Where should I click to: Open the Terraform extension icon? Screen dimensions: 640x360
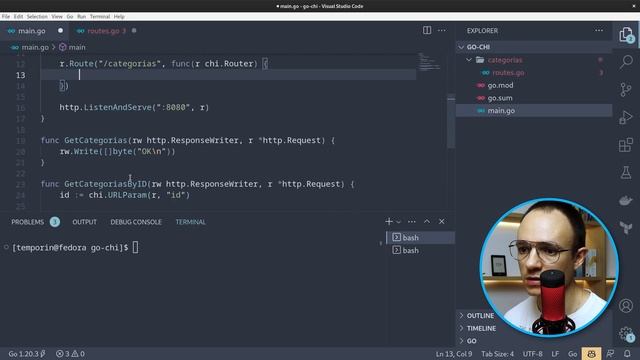[626, 227]
